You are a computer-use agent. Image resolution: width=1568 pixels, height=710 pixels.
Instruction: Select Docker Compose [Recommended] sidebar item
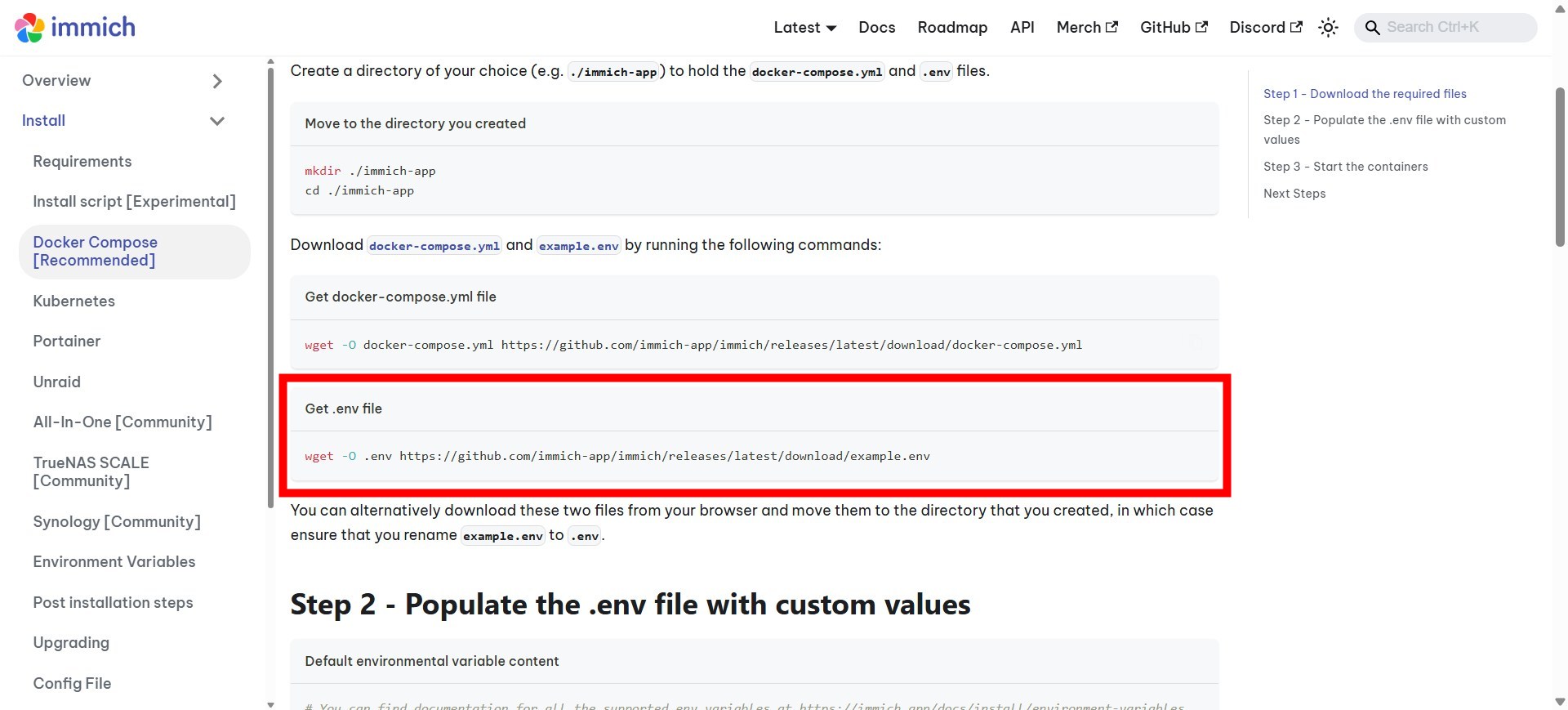click(x=135, y=252)
